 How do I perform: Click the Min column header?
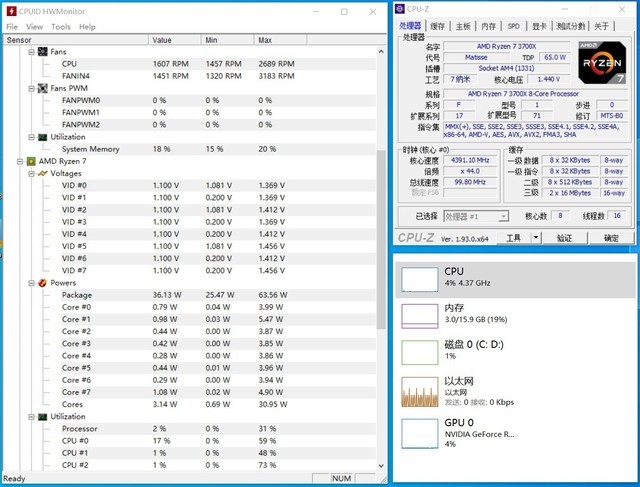227,40
